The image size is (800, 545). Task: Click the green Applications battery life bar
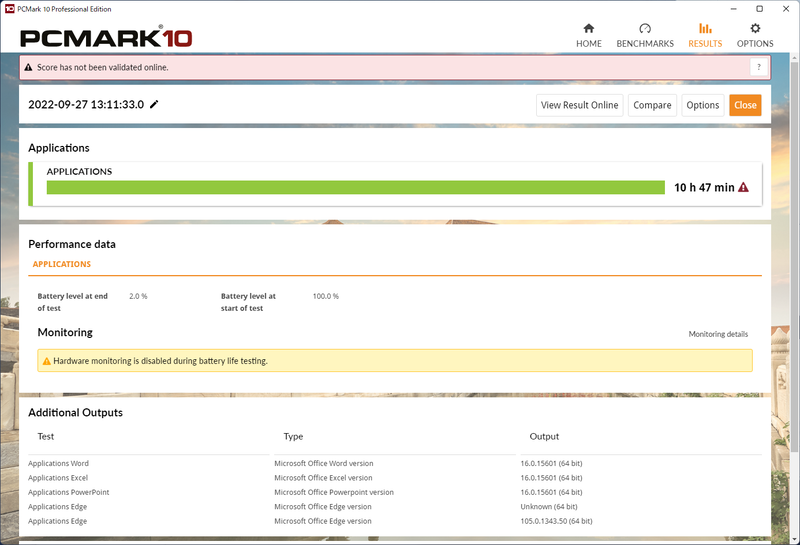point(356,187)
